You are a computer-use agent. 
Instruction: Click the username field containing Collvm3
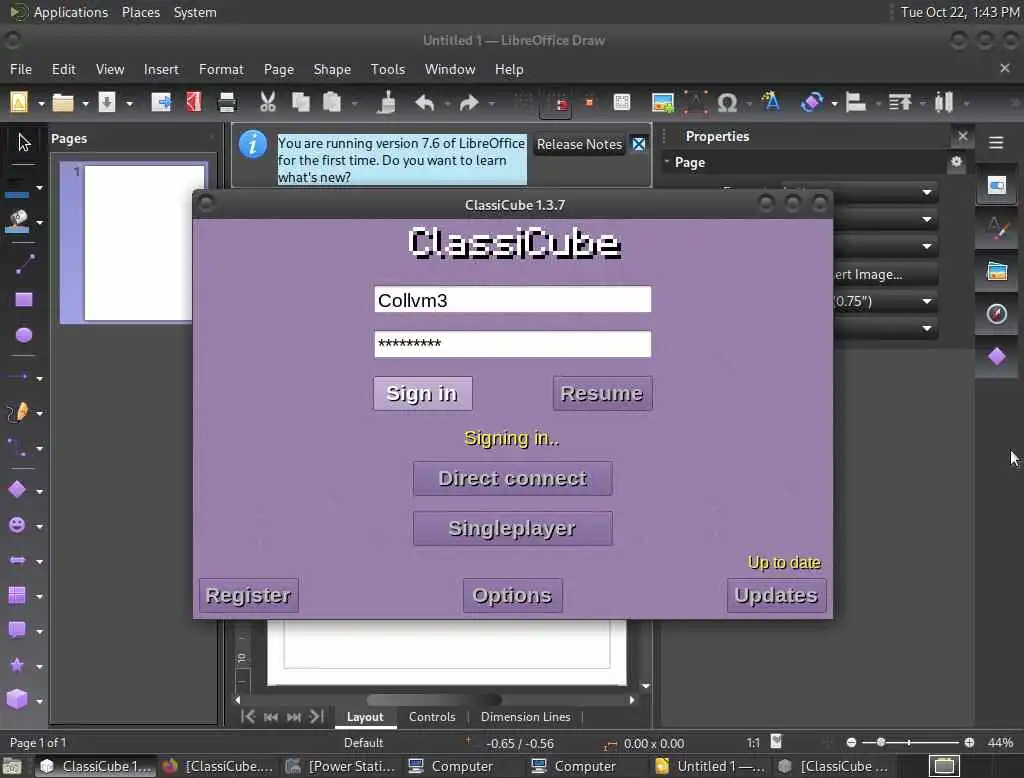[513, 300]
